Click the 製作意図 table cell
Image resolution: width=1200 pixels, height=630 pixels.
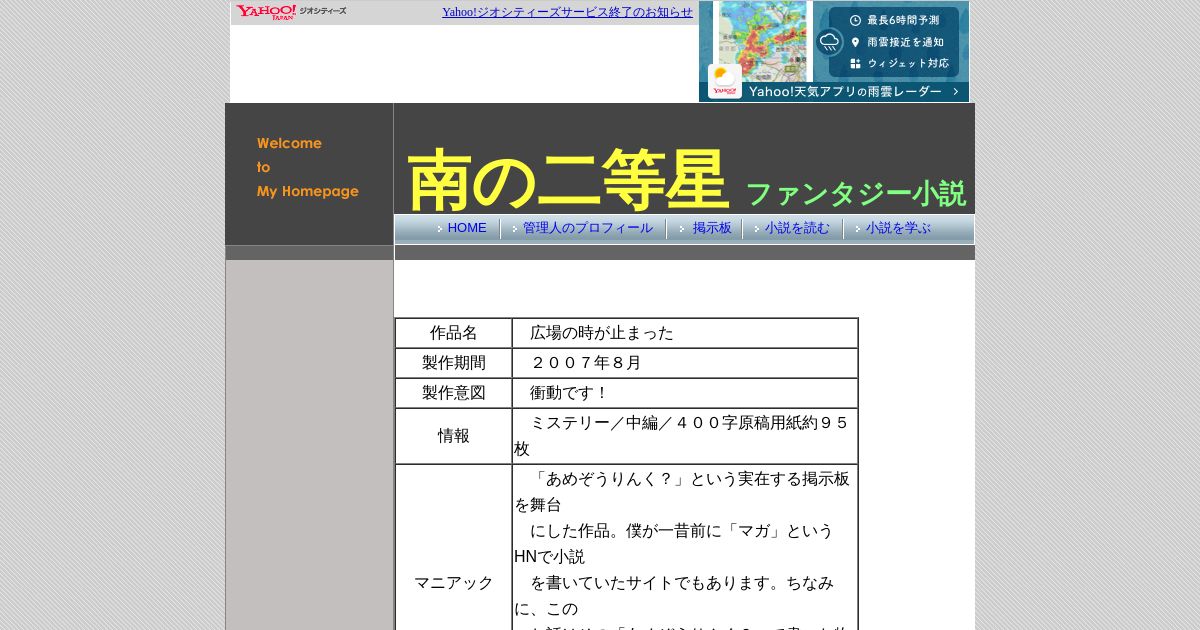point(454,393)
